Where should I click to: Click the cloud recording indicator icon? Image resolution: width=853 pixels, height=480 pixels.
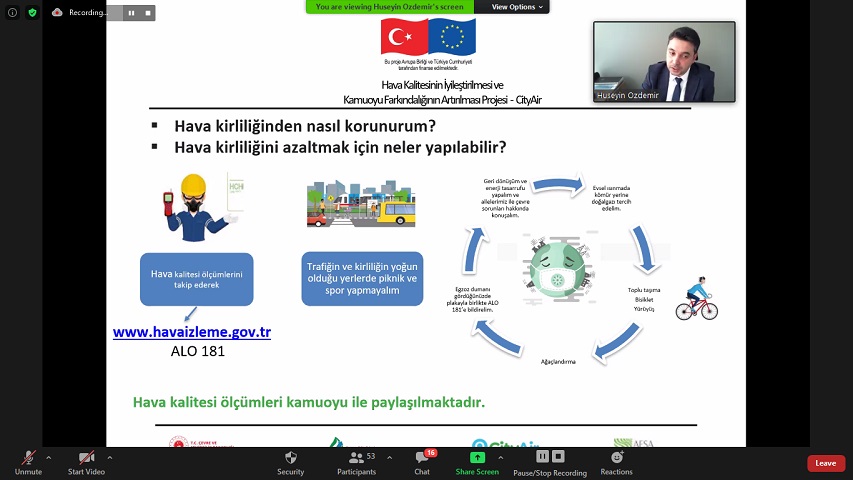57,12
